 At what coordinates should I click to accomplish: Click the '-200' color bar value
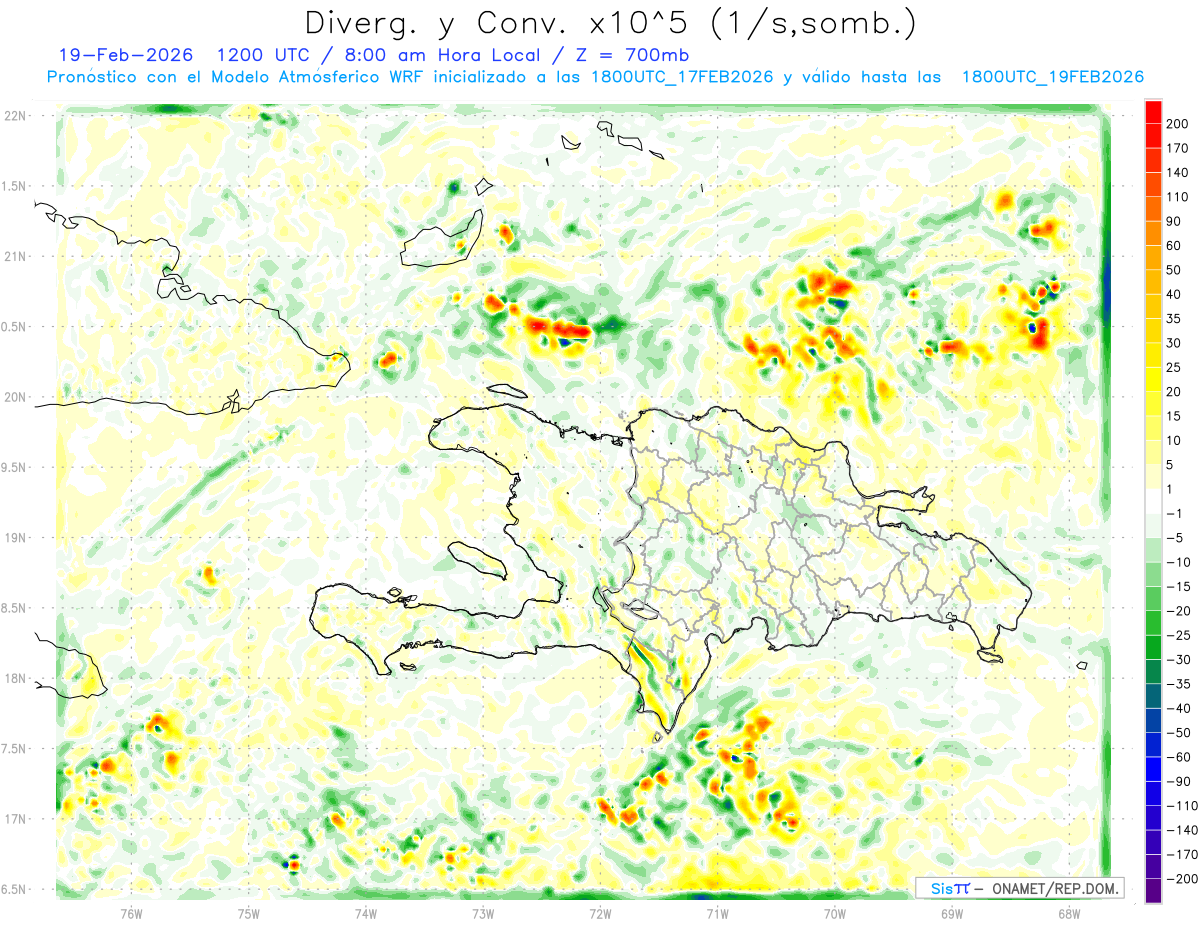(1183, 878)
